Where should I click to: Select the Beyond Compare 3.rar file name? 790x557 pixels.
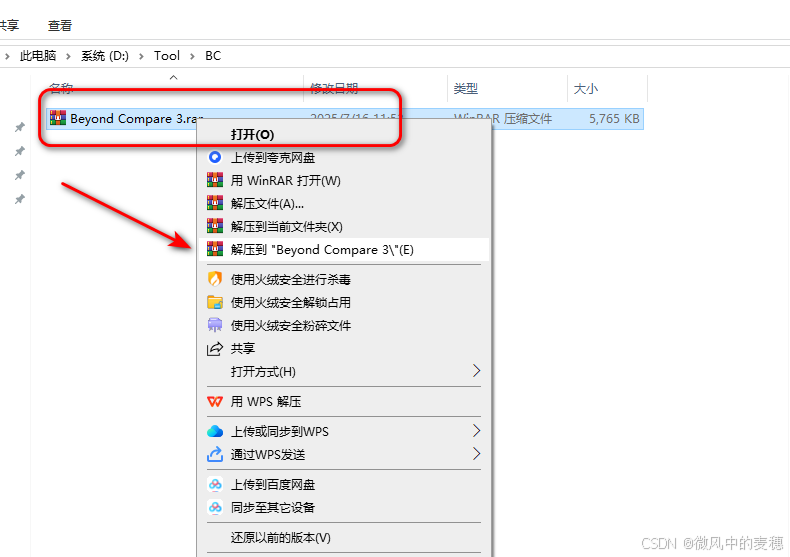[137, 119]
